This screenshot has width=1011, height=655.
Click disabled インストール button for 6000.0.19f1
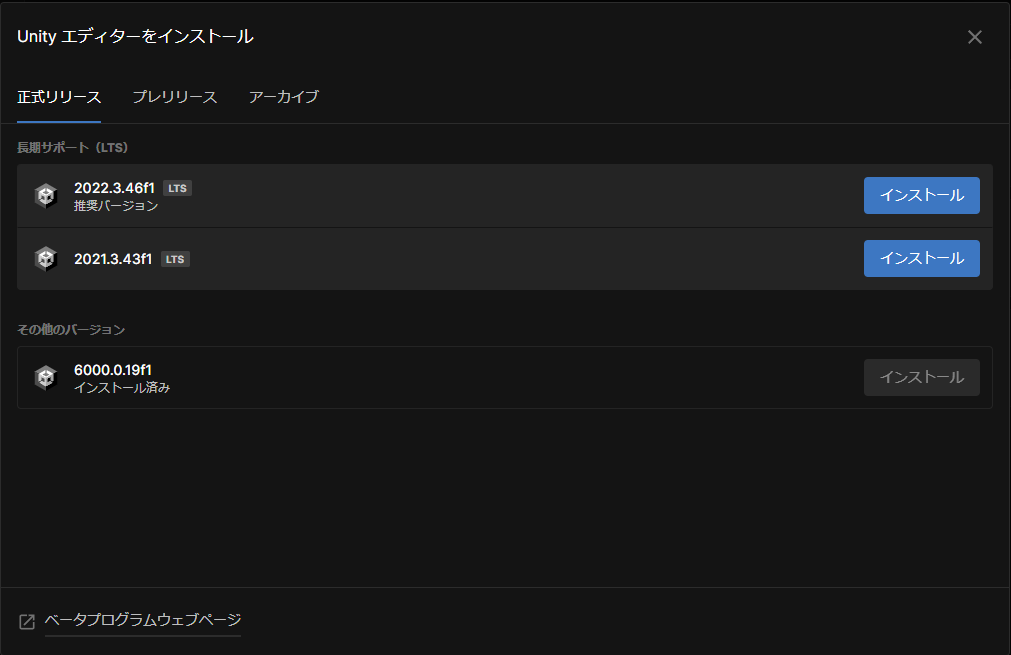(921, 377)
